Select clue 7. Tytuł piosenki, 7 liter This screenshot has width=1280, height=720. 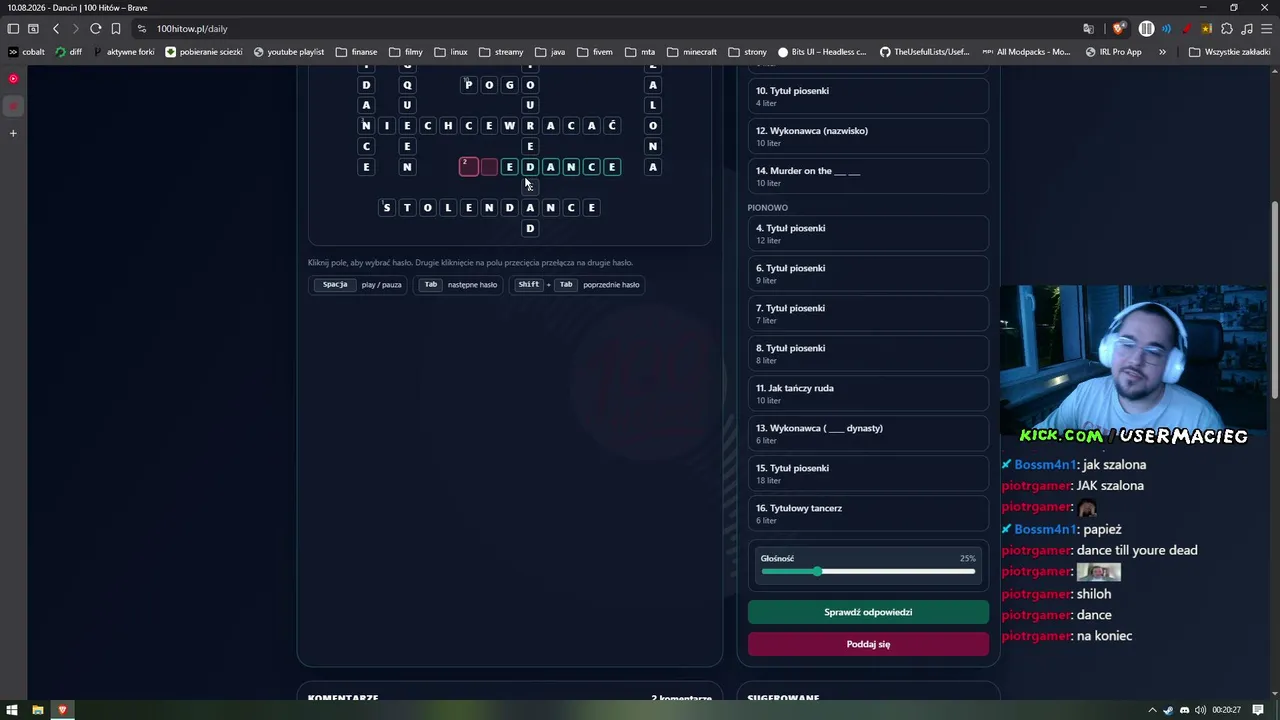pos(868,314)
